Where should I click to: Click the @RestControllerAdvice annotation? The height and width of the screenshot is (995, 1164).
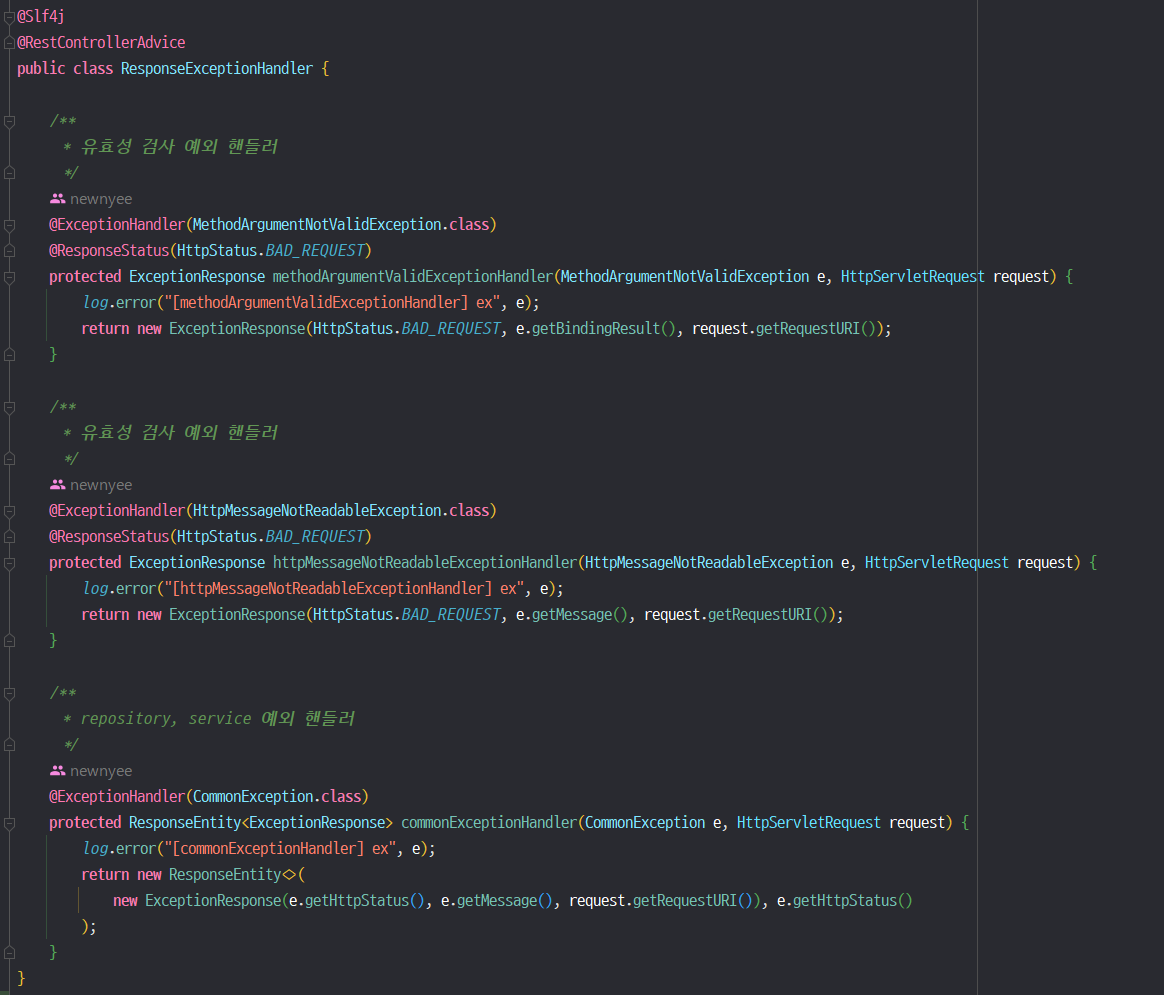[x=101, y=42]
